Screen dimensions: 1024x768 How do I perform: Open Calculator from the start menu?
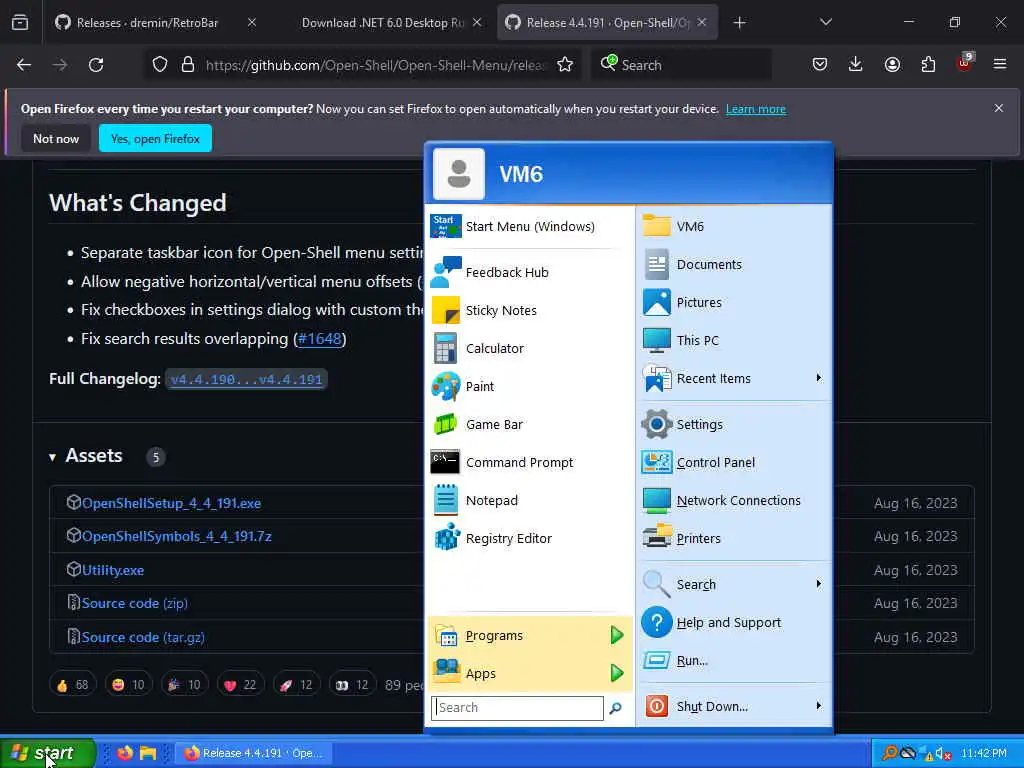(x=529, y=348)
